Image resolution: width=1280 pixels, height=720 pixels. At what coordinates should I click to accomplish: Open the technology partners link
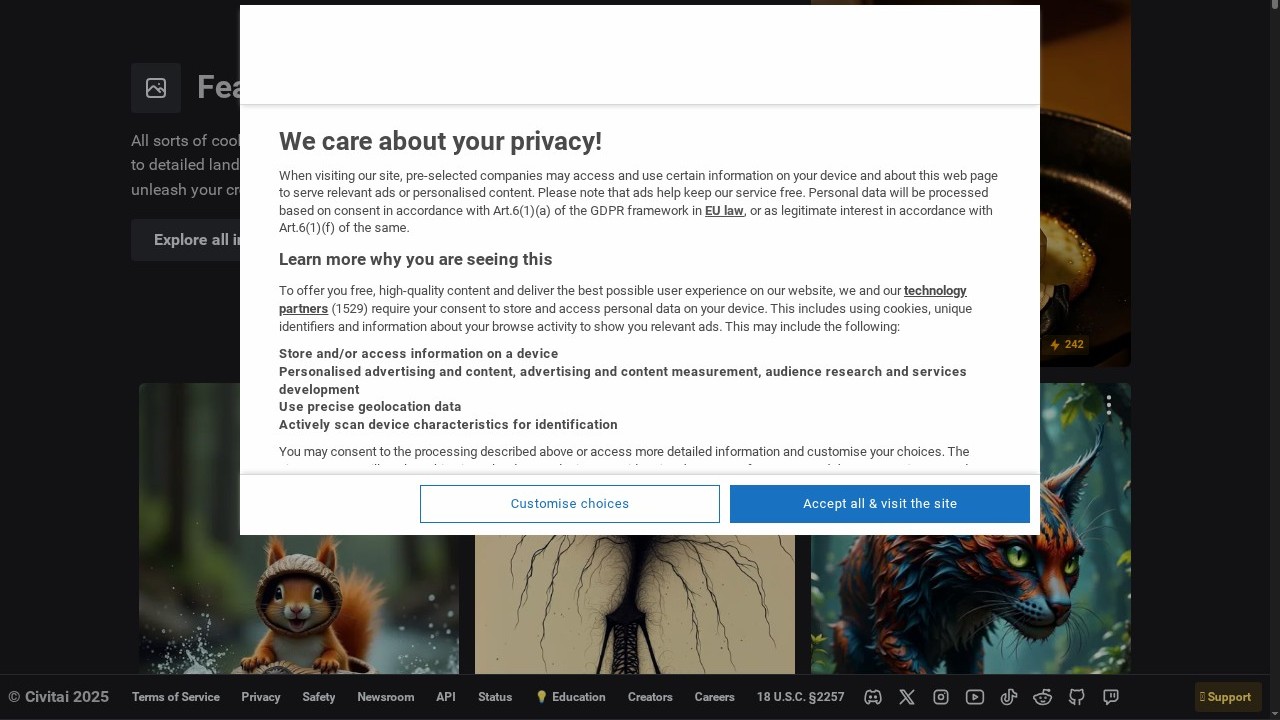coord(935,291)
